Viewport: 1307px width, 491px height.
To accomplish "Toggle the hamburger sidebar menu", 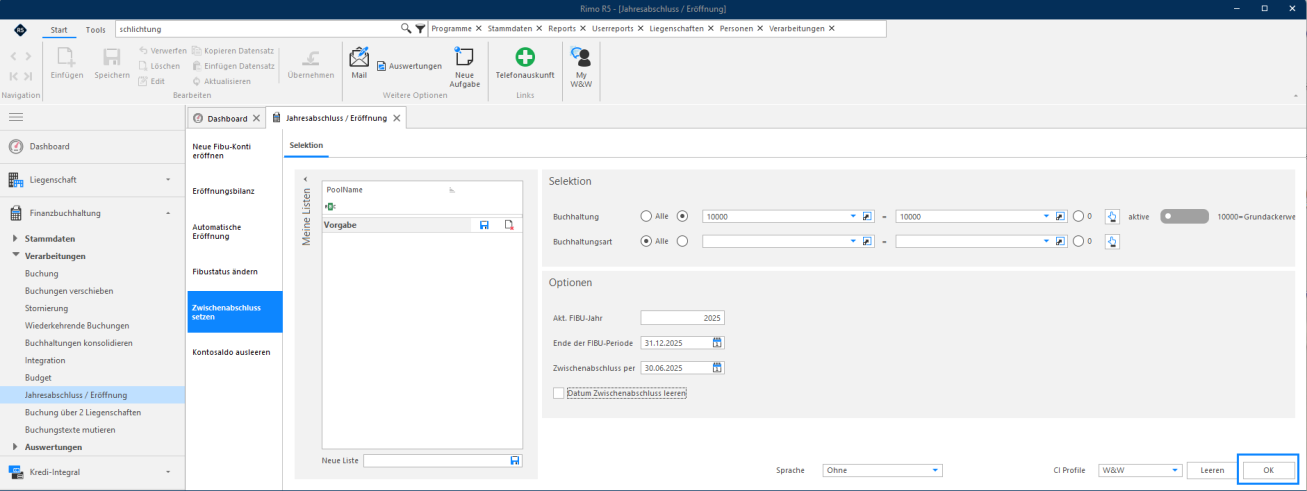I will pyautogui.click(x=16, y=118).
